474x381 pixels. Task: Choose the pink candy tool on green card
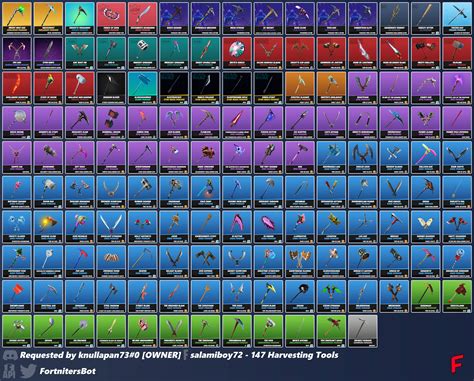pos(143,331)
